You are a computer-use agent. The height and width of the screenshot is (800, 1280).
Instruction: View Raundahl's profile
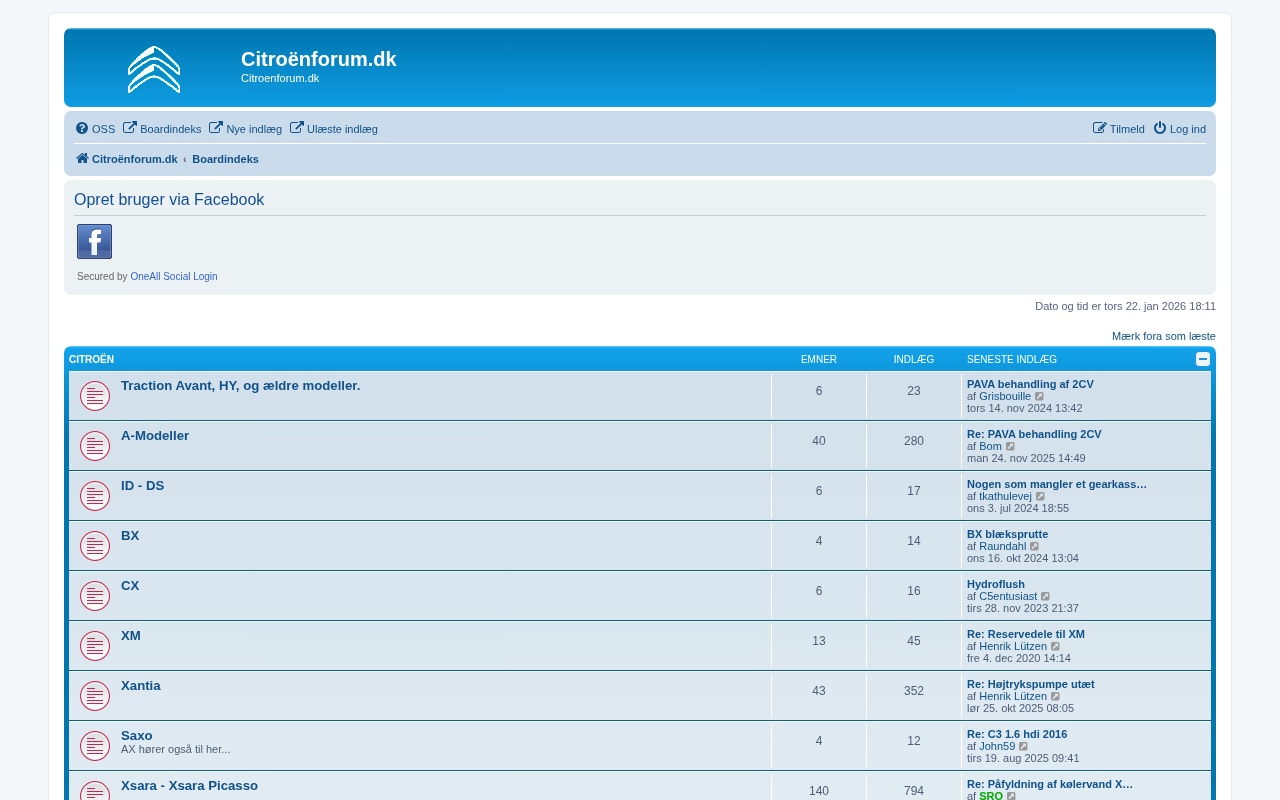1002,546
